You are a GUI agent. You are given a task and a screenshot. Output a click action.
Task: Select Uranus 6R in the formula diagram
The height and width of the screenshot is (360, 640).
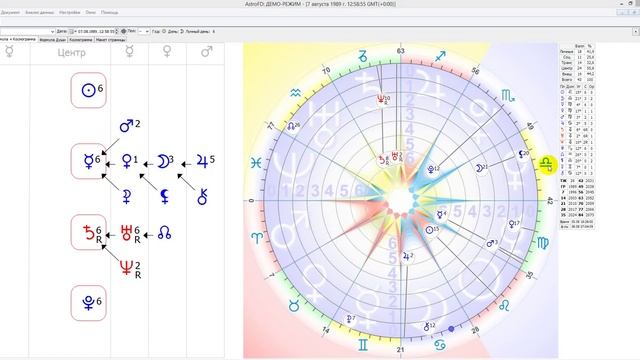coord(131,234)
